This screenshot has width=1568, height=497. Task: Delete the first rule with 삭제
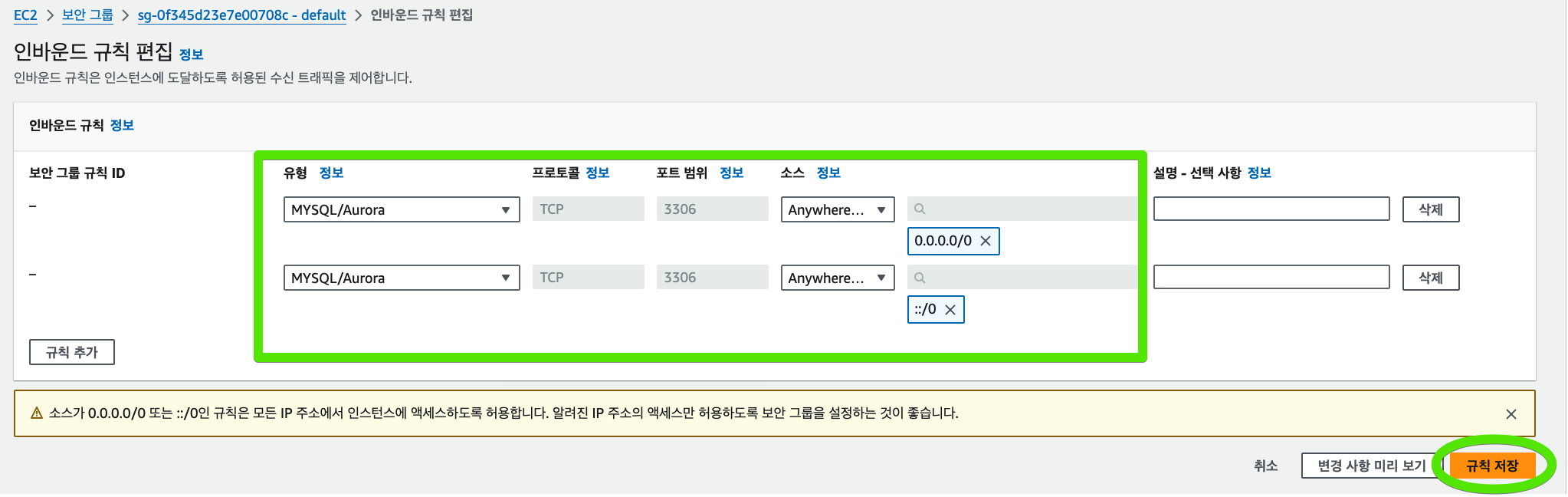click(x=1431, y=209)
